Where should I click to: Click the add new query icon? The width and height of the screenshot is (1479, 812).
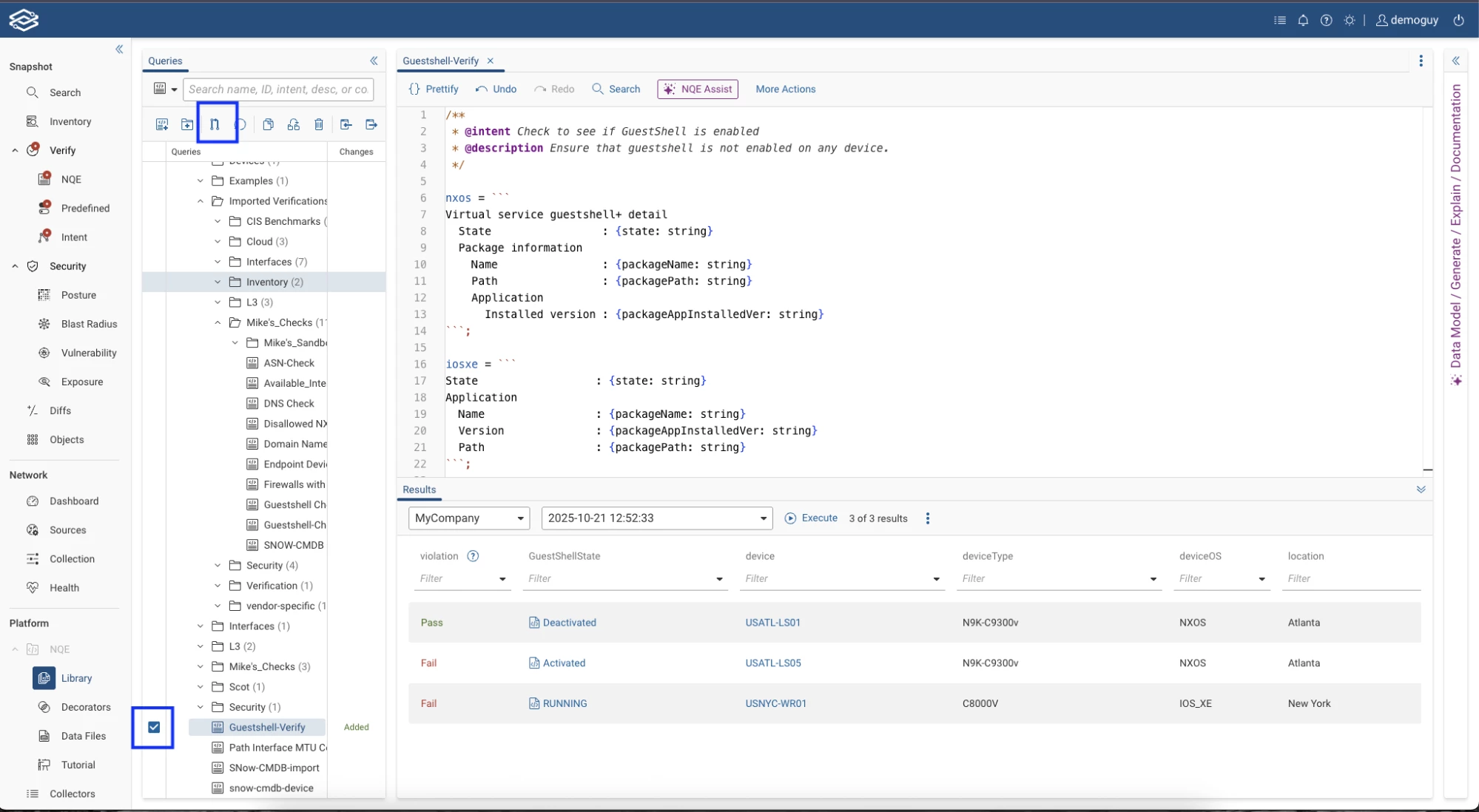pyautogui.click(x=162, y=124)
